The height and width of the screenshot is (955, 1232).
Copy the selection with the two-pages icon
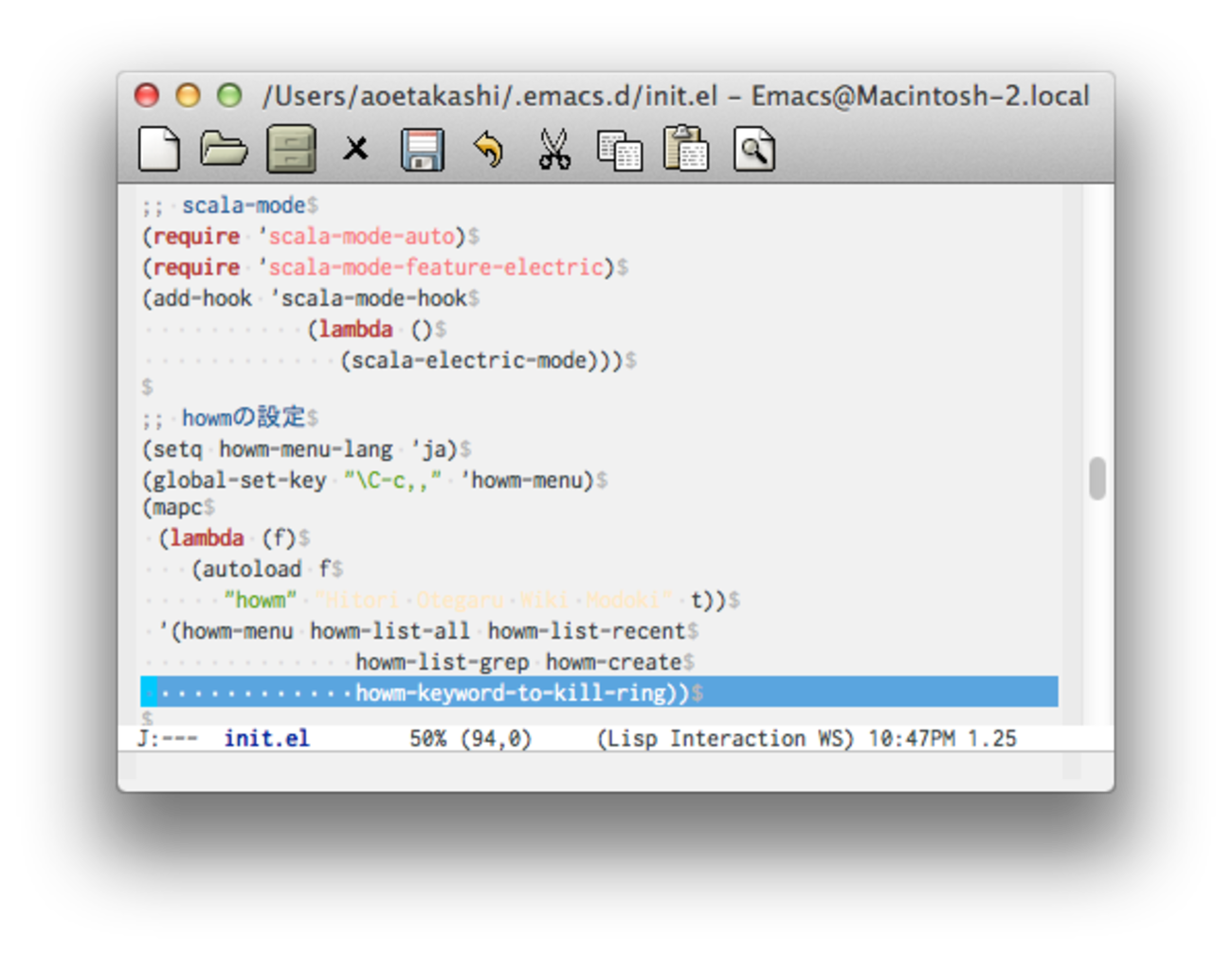pyautogui.click(x=620, y=150)
